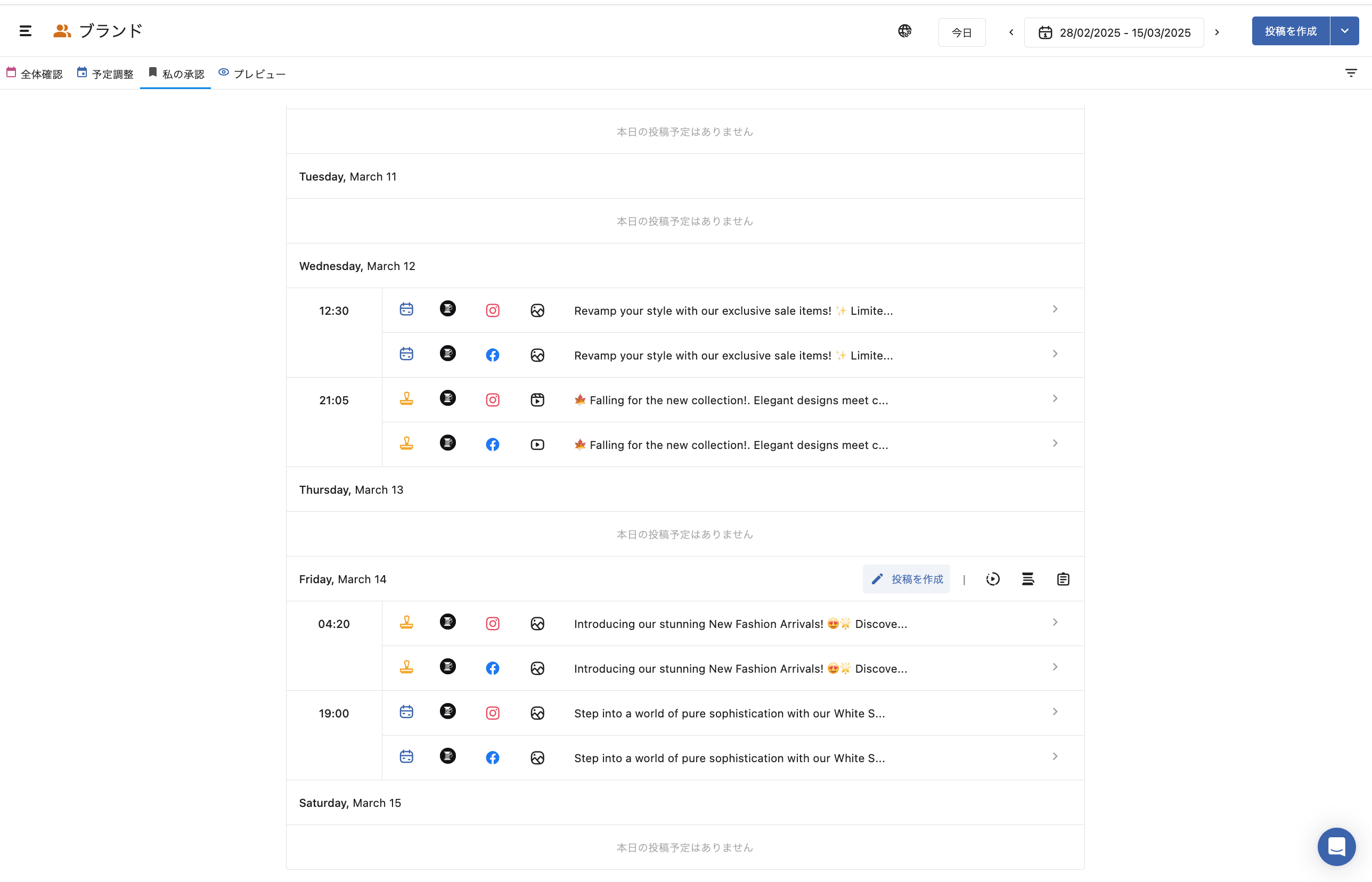Go to the previous date range arrow
Screen dimensions: 1372x882
click(1011, 32)
